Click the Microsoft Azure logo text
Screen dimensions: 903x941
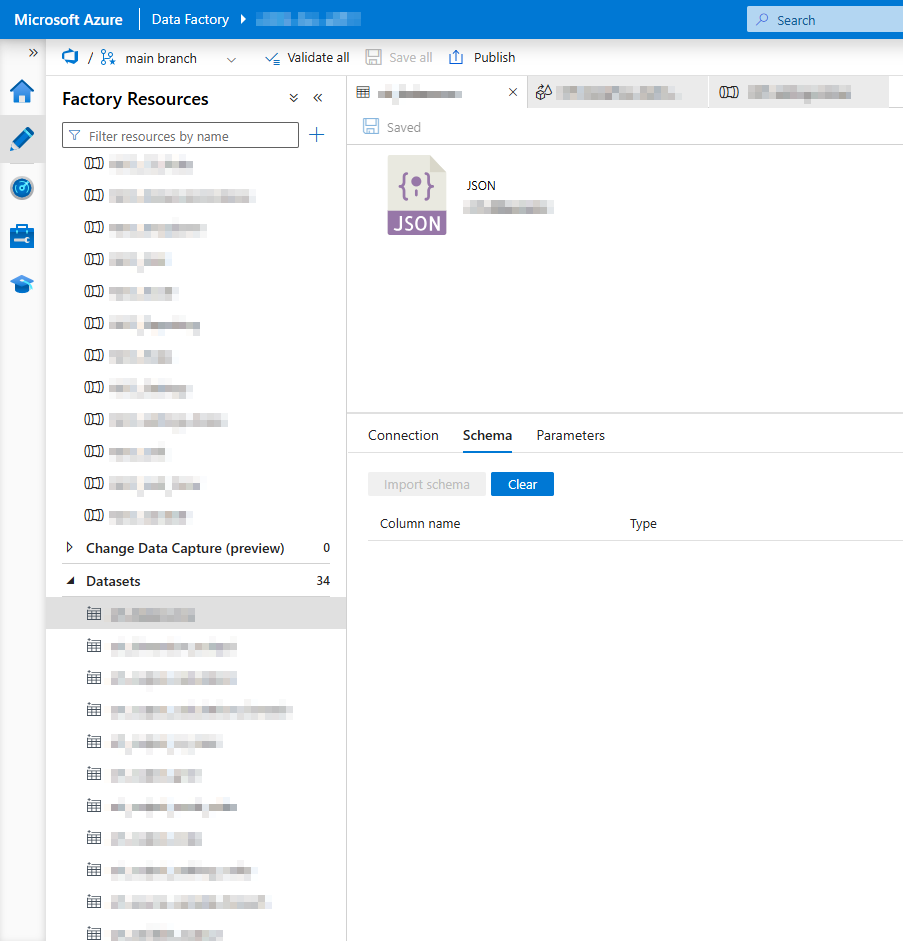(x=68, y=20)
